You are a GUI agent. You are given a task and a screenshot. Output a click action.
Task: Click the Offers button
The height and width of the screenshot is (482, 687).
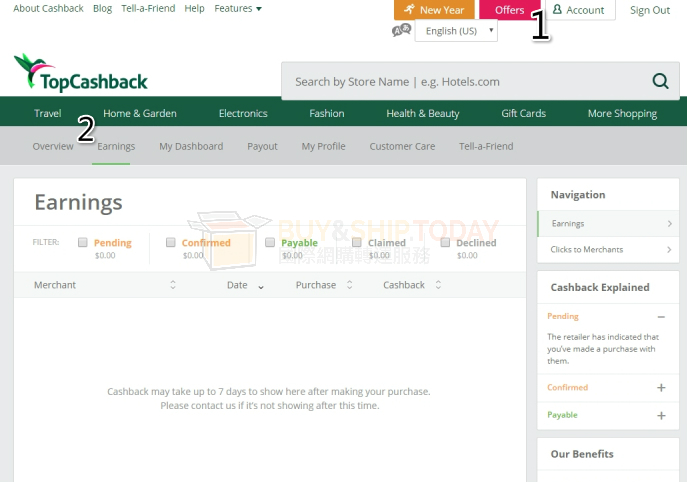pos(509,10)
